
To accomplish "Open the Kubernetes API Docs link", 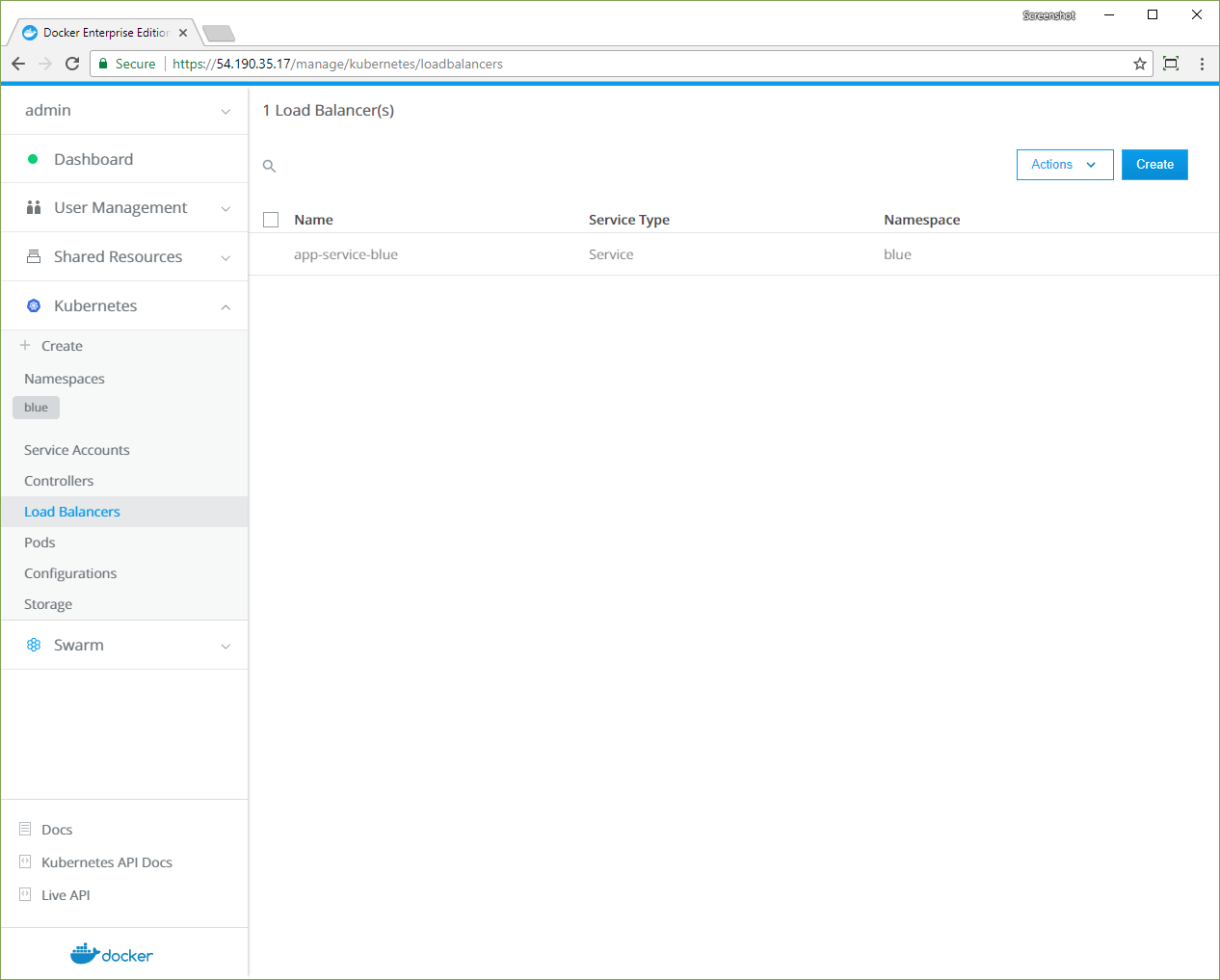I will (x=106, y=862).
